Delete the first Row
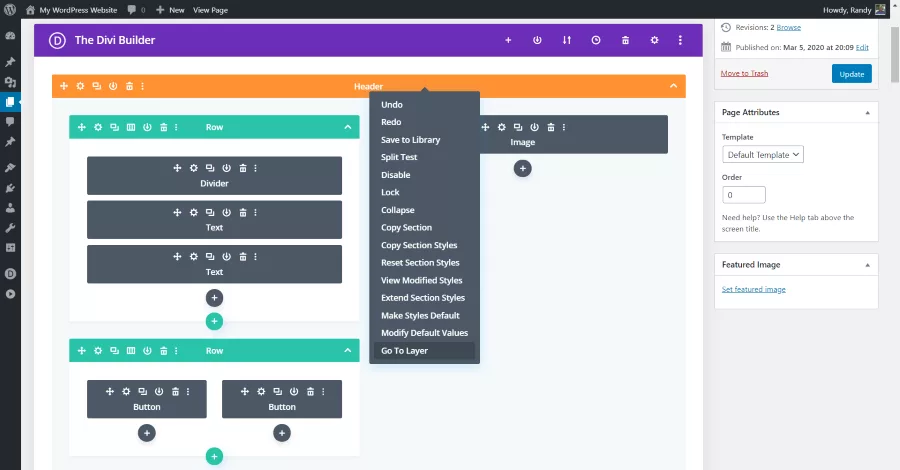900x470 pixels. (x=164, y=127)
